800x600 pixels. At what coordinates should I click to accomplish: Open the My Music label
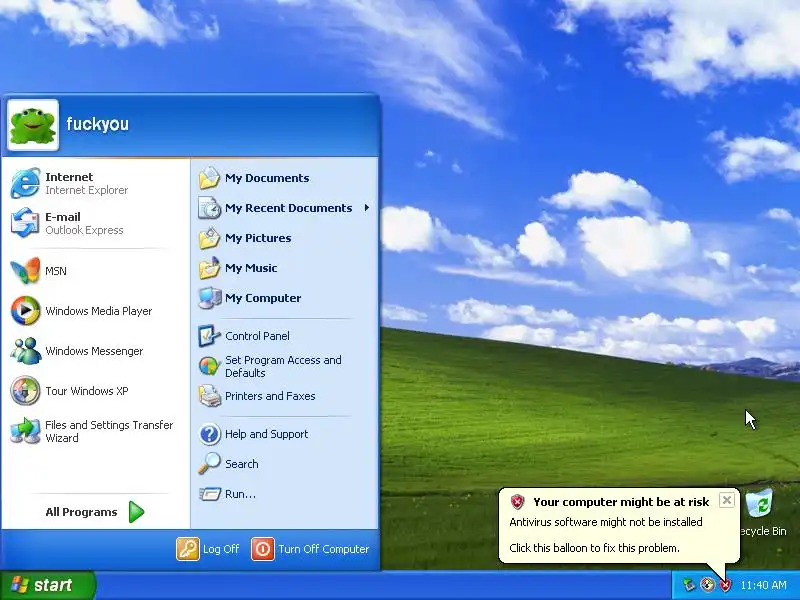pos(251,268)
